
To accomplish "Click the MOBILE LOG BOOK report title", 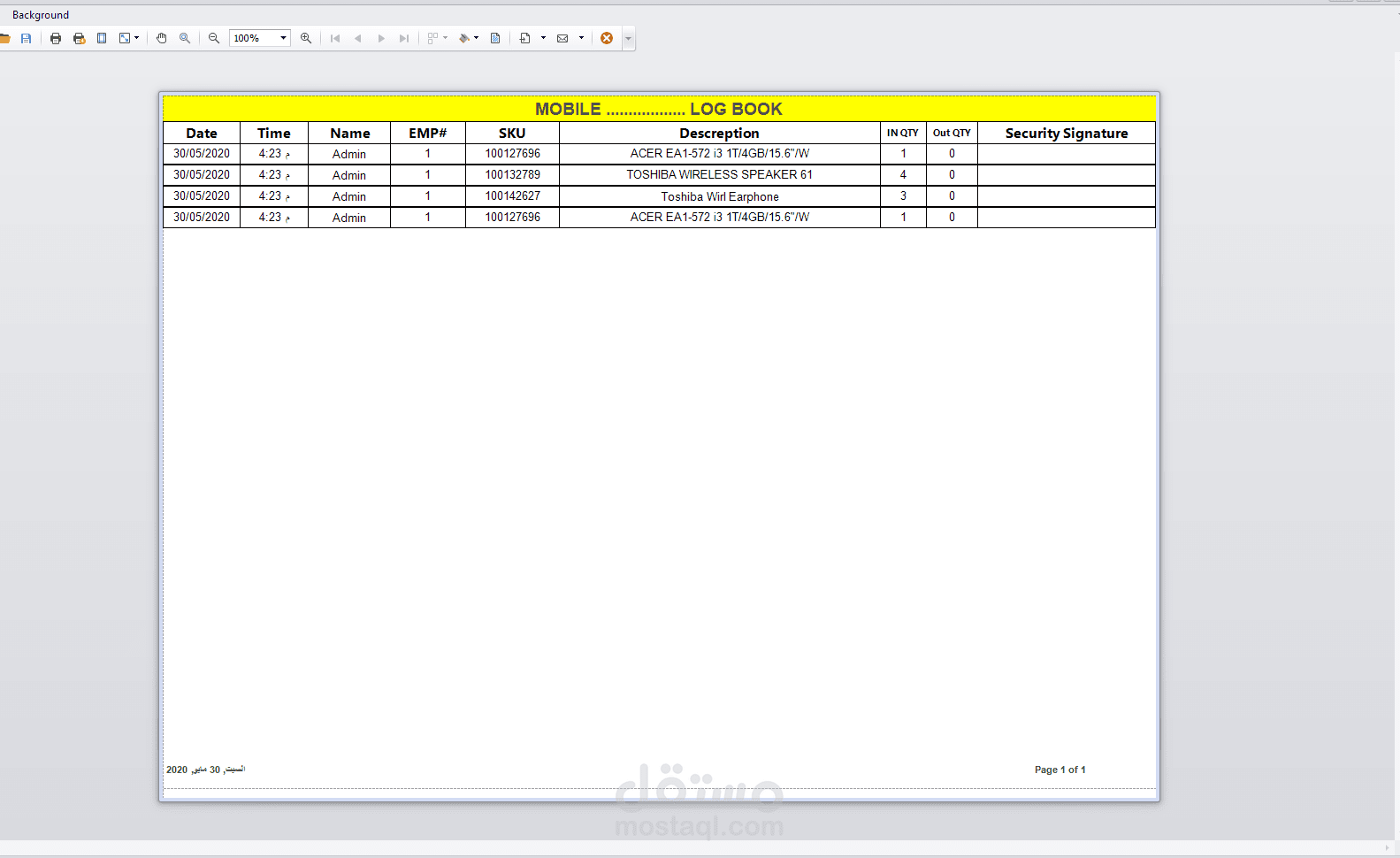I will click(x=659, y=109).
